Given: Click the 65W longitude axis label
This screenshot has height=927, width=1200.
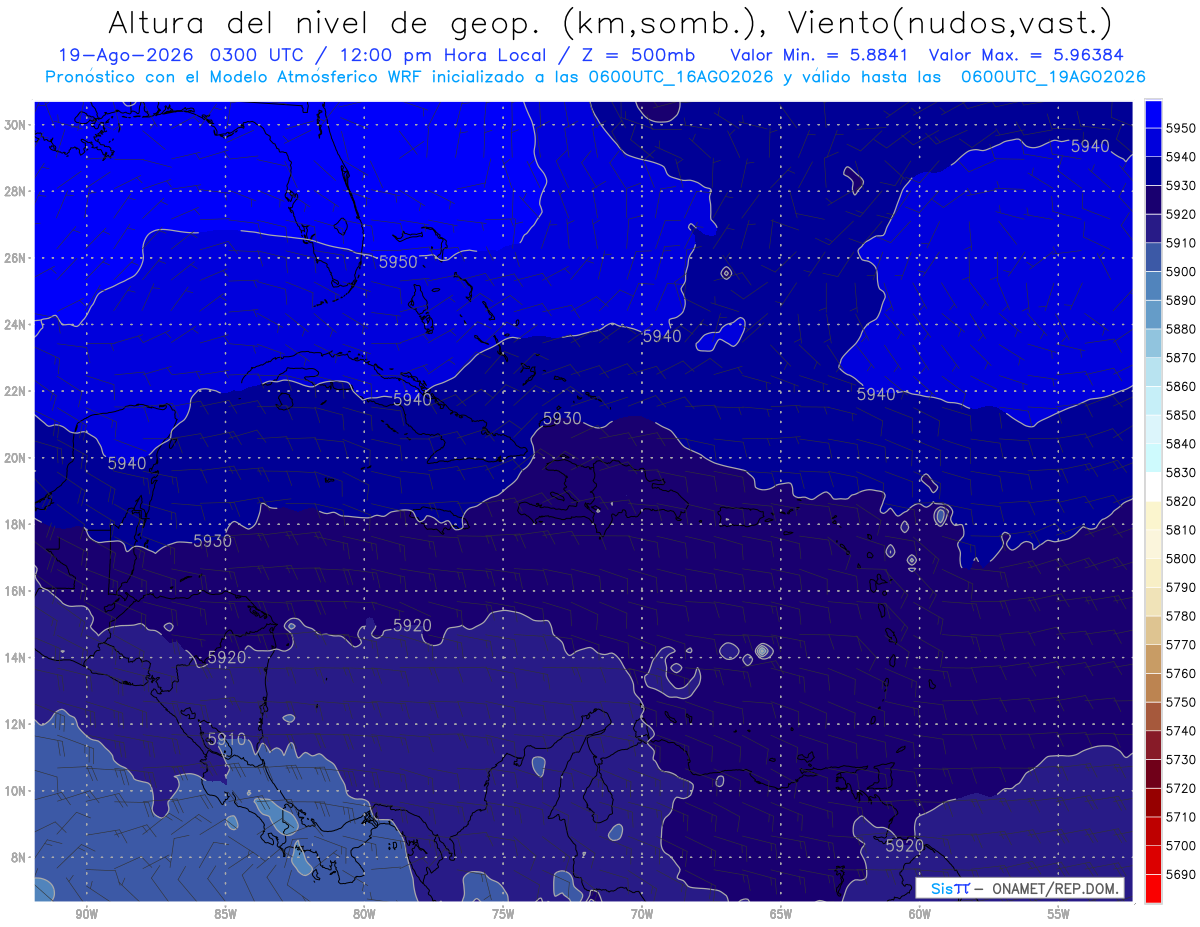Looking at the screenshot, I should (781, 914).
